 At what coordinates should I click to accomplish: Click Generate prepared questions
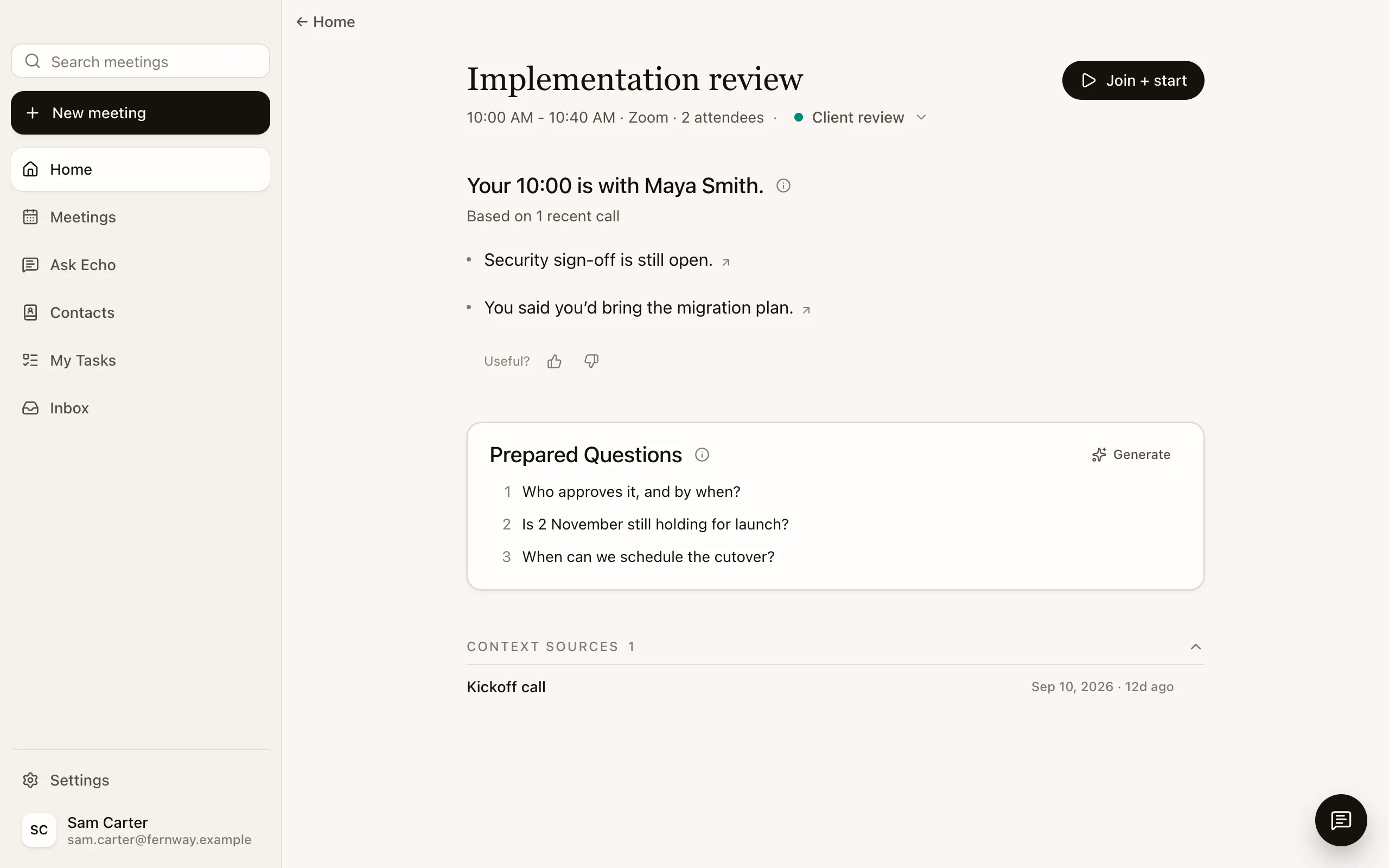pos(1131,455)
